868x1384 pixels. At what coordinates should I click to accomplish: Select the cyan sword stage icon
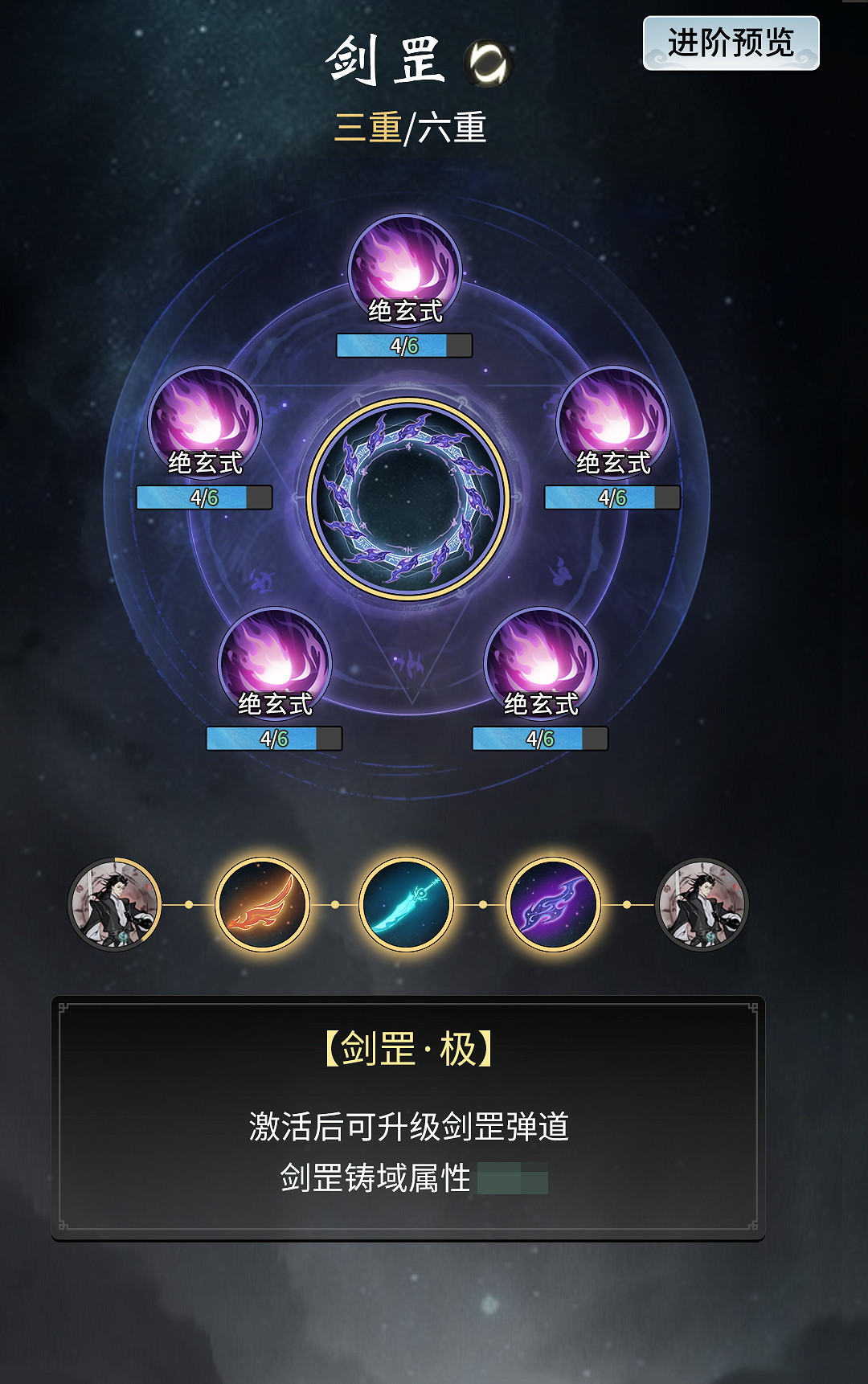click(406, 904)
